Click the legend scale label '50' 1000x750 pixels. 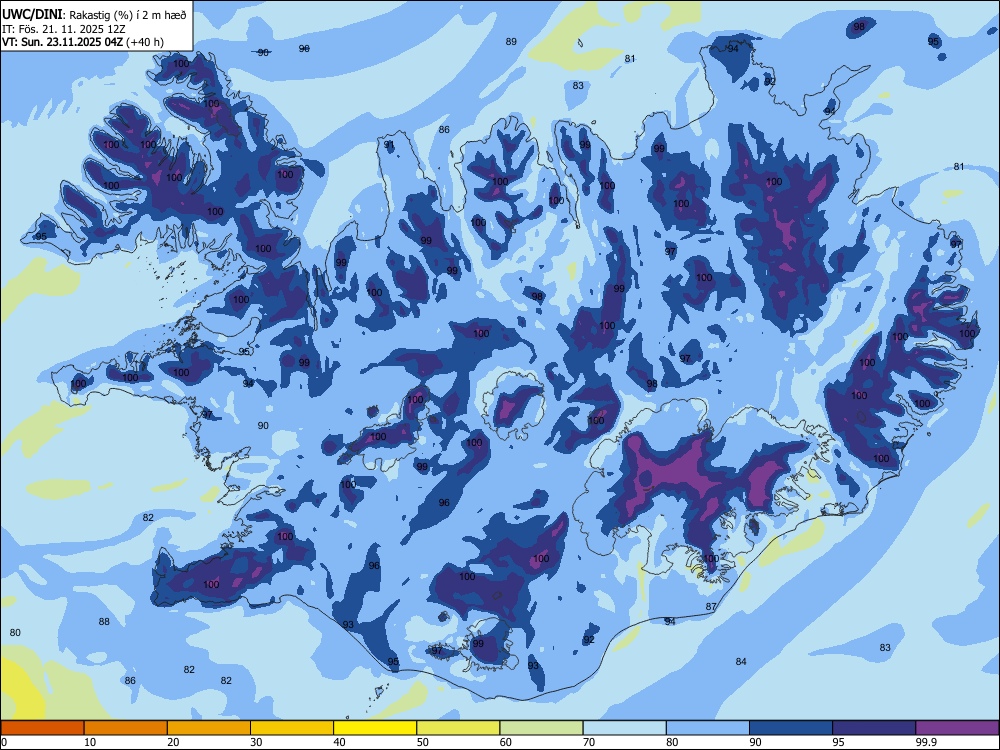tap(423, 742)
